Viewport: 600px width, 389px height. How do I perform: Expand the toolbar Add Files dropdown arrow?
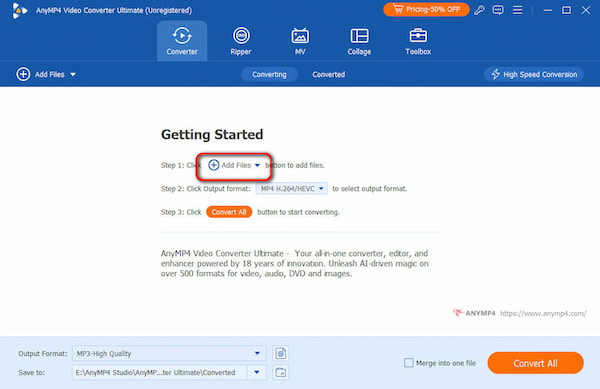point(73,75)
